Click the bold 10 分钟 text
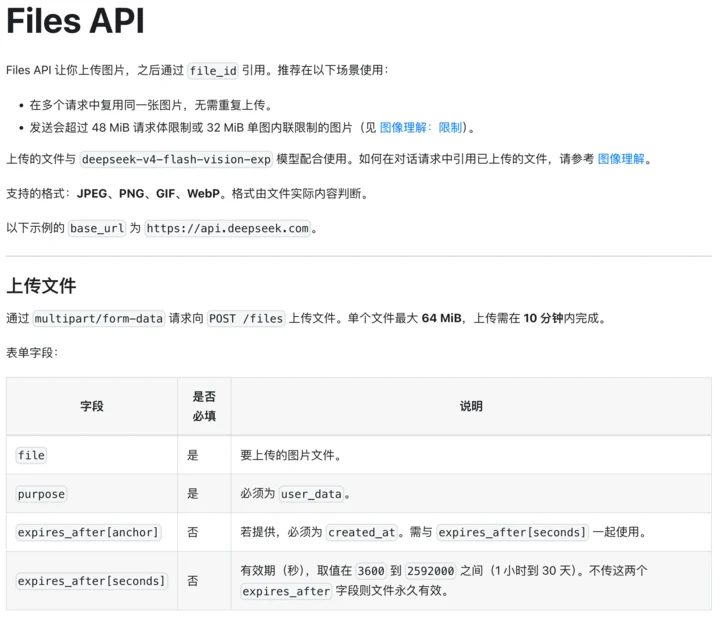This screenshot has height=617, width=720. (543, 318)
